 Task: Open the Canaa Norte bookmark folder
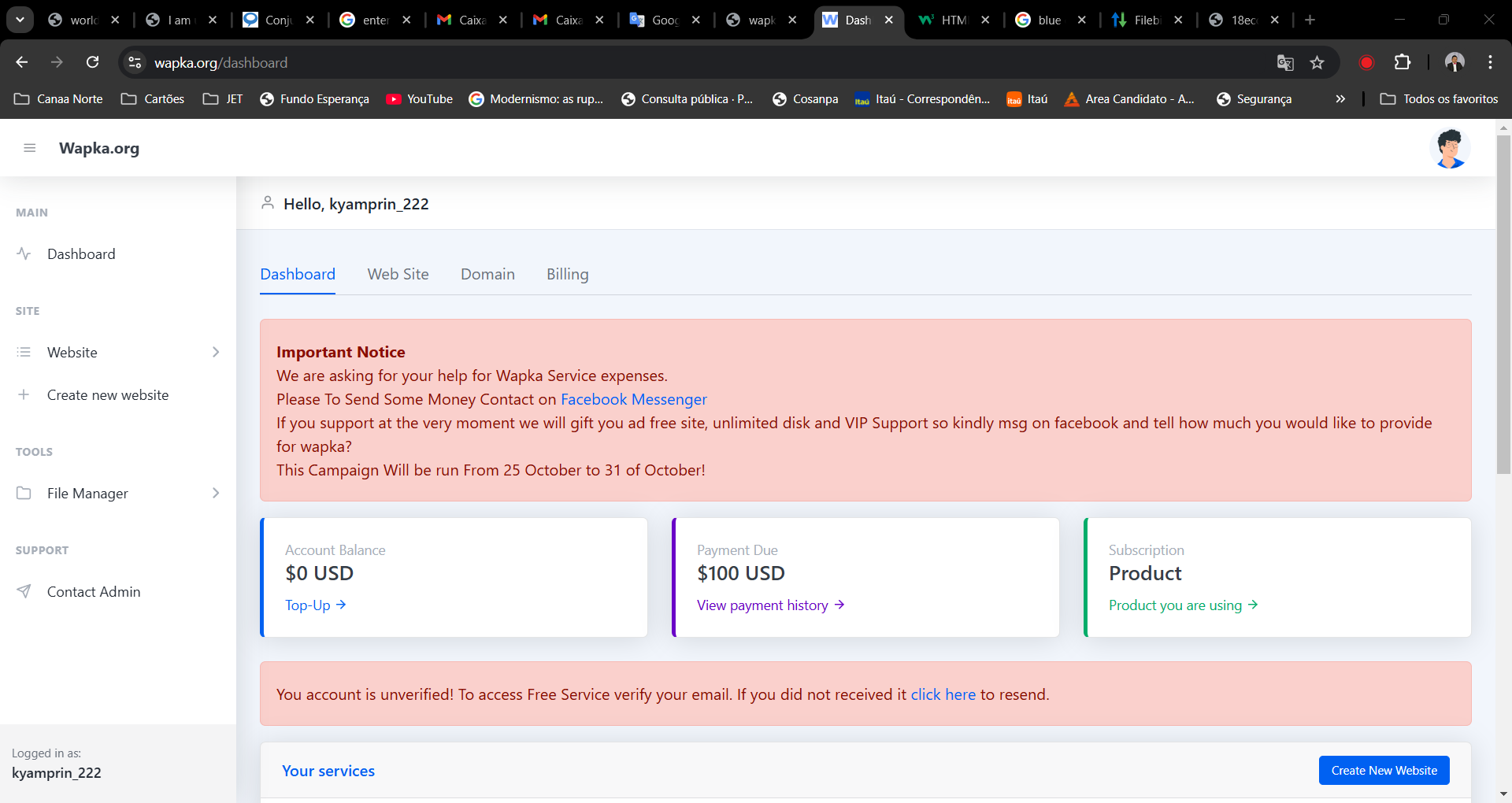pos(58,98)
